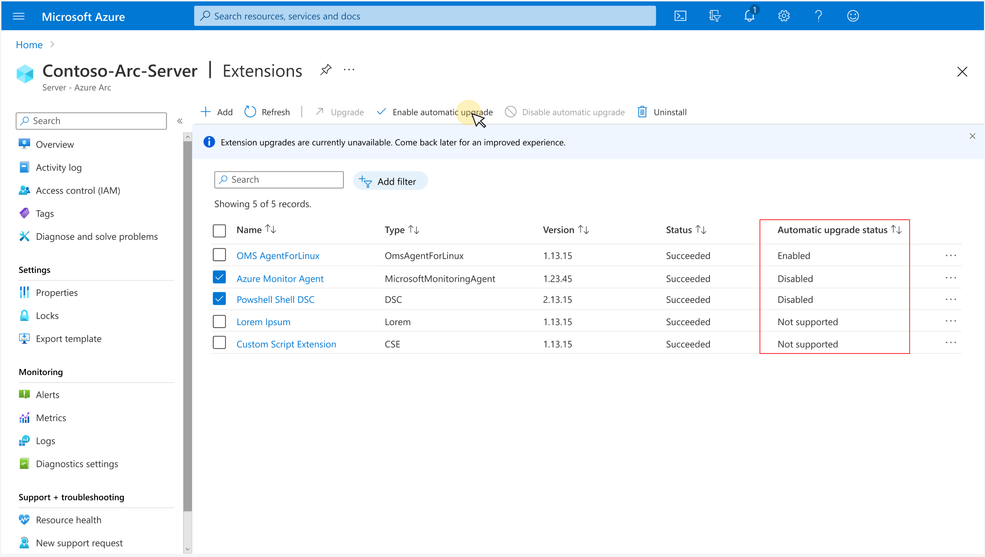Open the hamburger portal menu
Screen dimensions: 985x557
(x=19, y=16)
